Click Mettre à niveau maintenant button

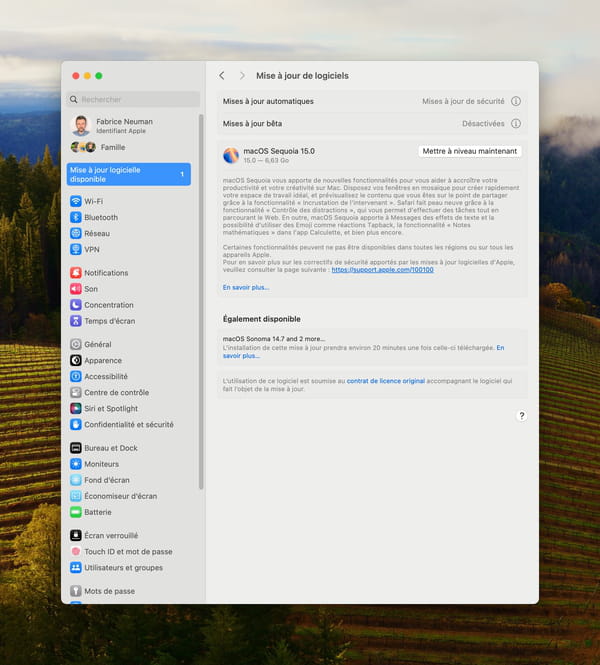pyautogui.click(x=470, y=151)
